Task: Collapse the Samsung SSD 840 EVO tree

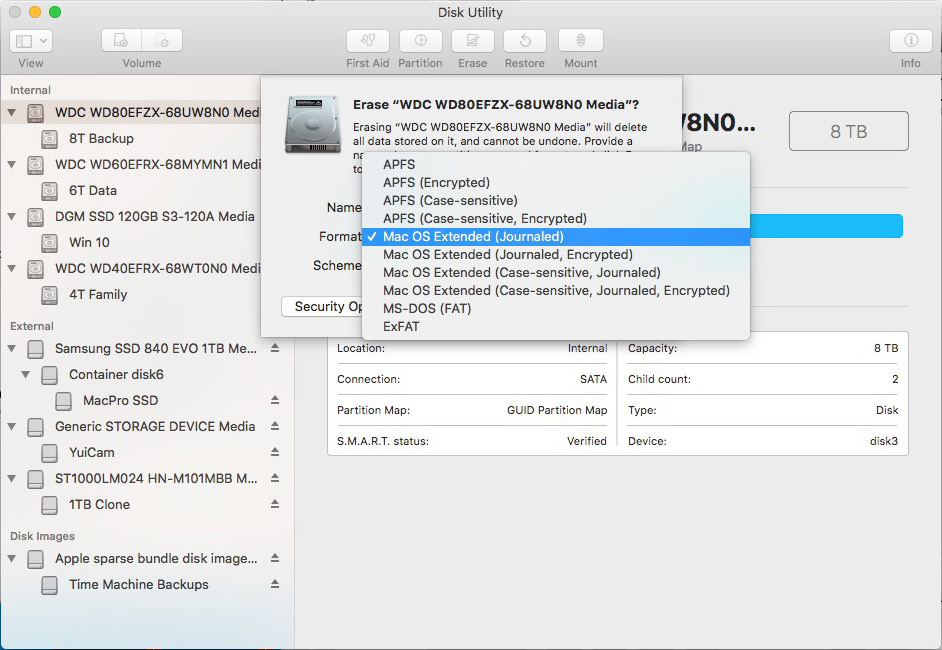Action: tap(11, 348)
